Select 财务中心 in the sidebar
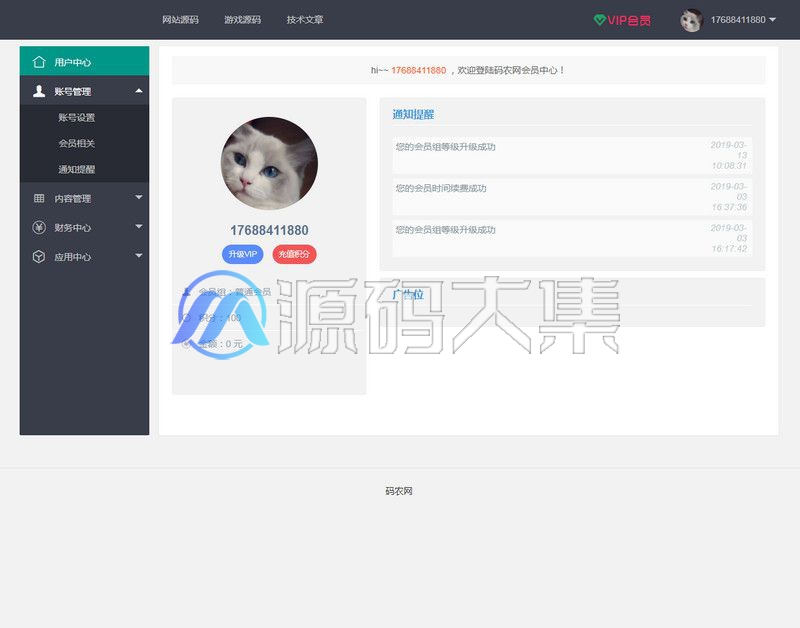 85,228
